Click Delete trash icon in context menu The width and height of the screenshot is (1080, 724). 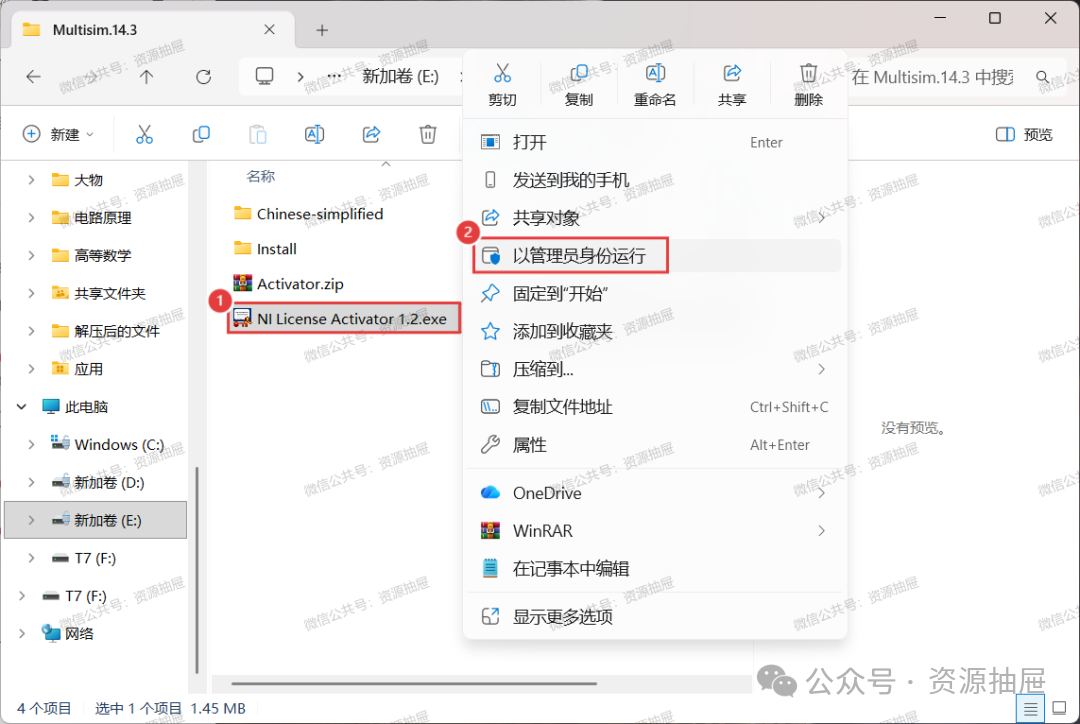coord(808,73)
